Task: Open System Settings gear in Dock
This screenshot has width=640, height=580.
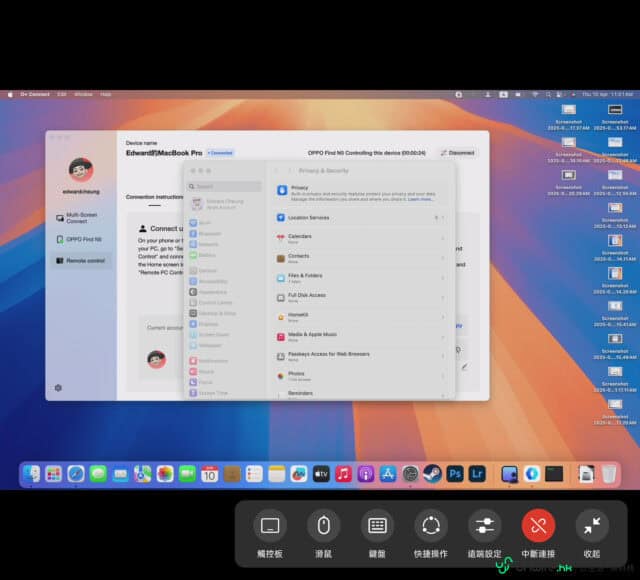Action: coord(410,474)
